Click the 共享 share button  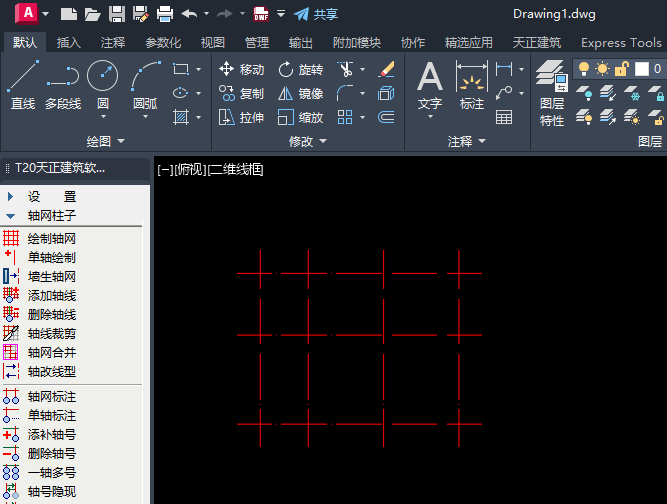316,14
